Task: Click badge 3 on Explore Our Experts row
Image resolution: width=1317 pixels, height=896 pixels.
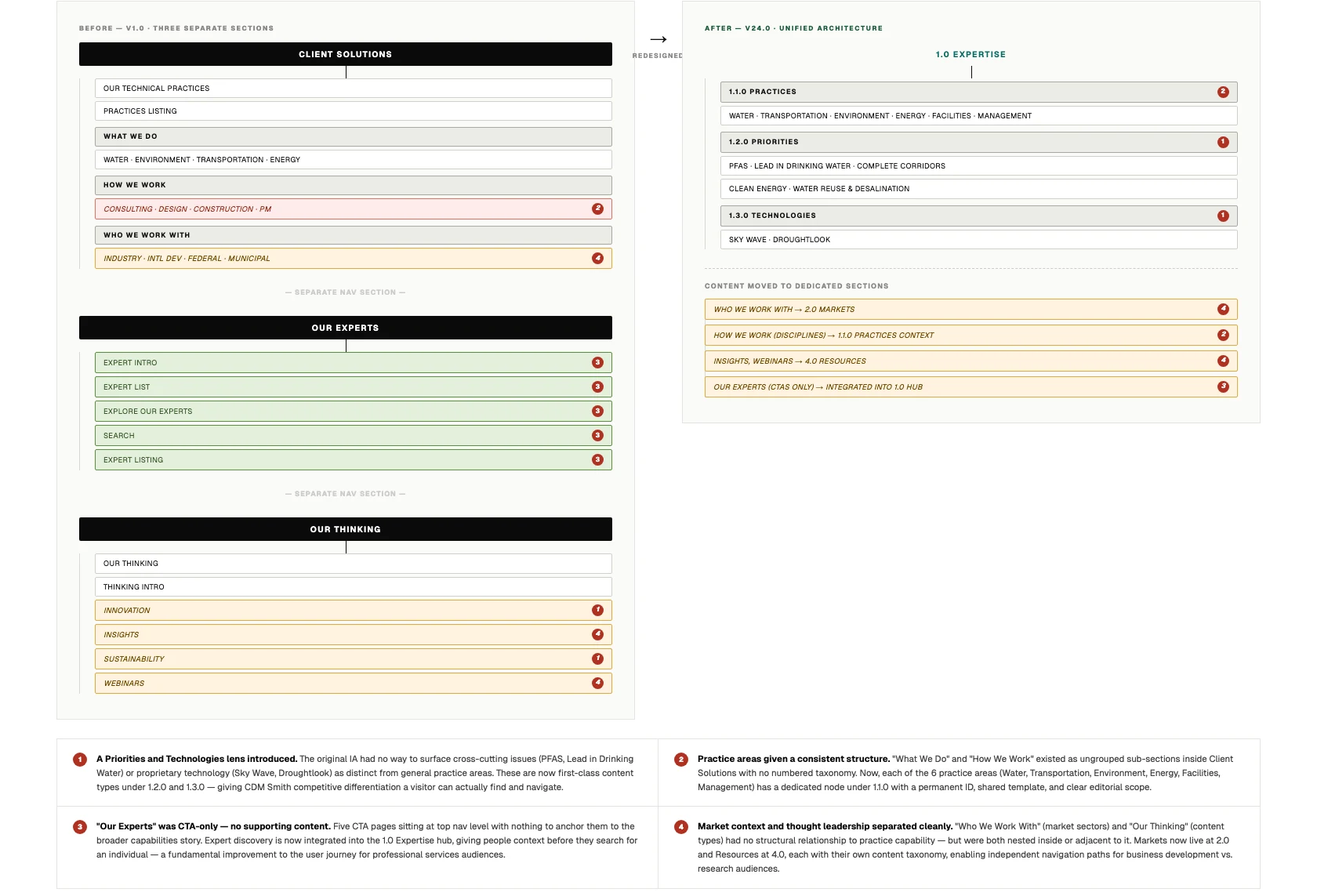Action: (x=597, y=411)
